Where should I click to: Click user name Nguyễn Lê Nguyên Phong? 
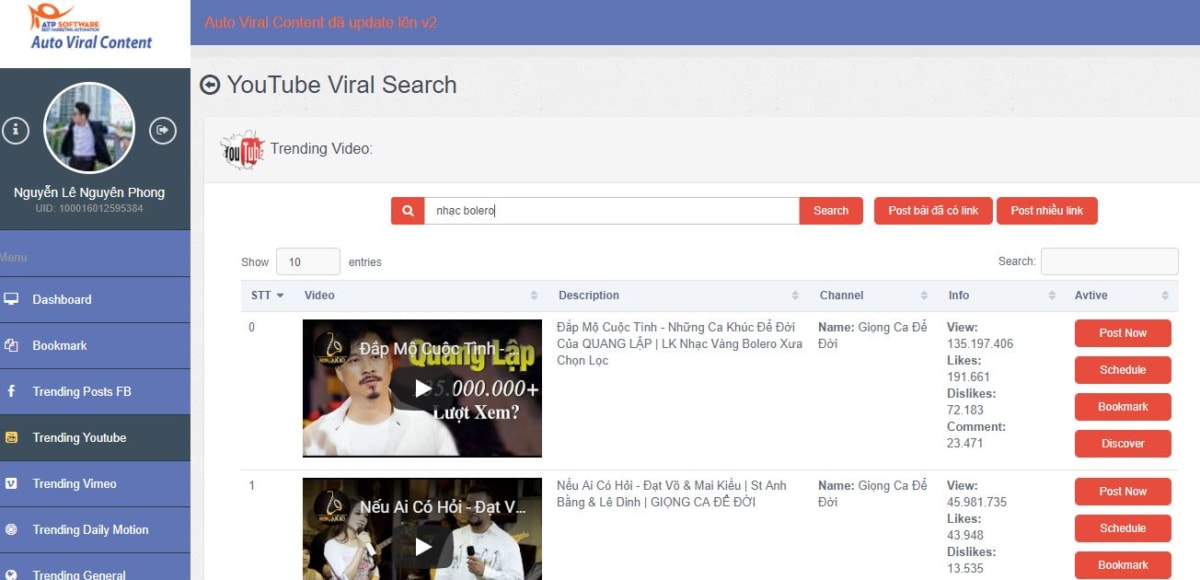pos(89,193)
